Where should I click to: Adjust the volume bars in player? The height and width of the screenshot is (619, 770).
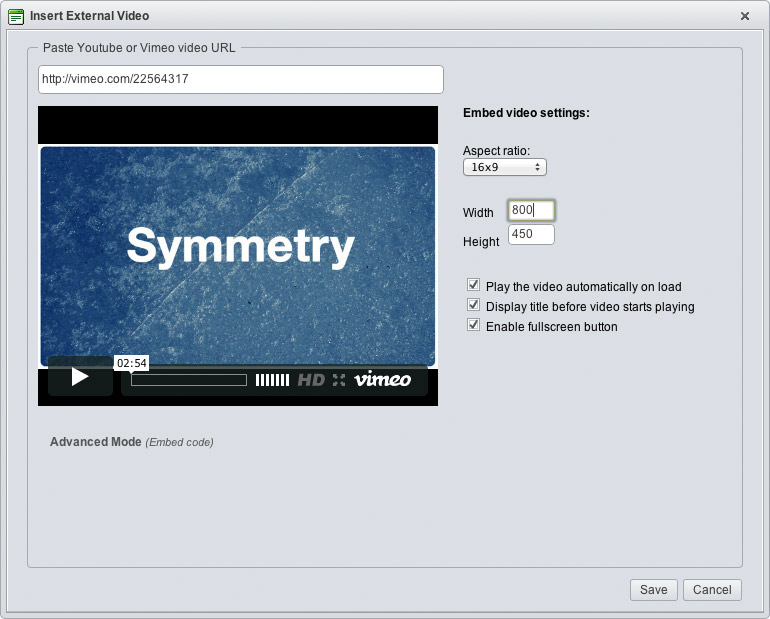point(272,380)
